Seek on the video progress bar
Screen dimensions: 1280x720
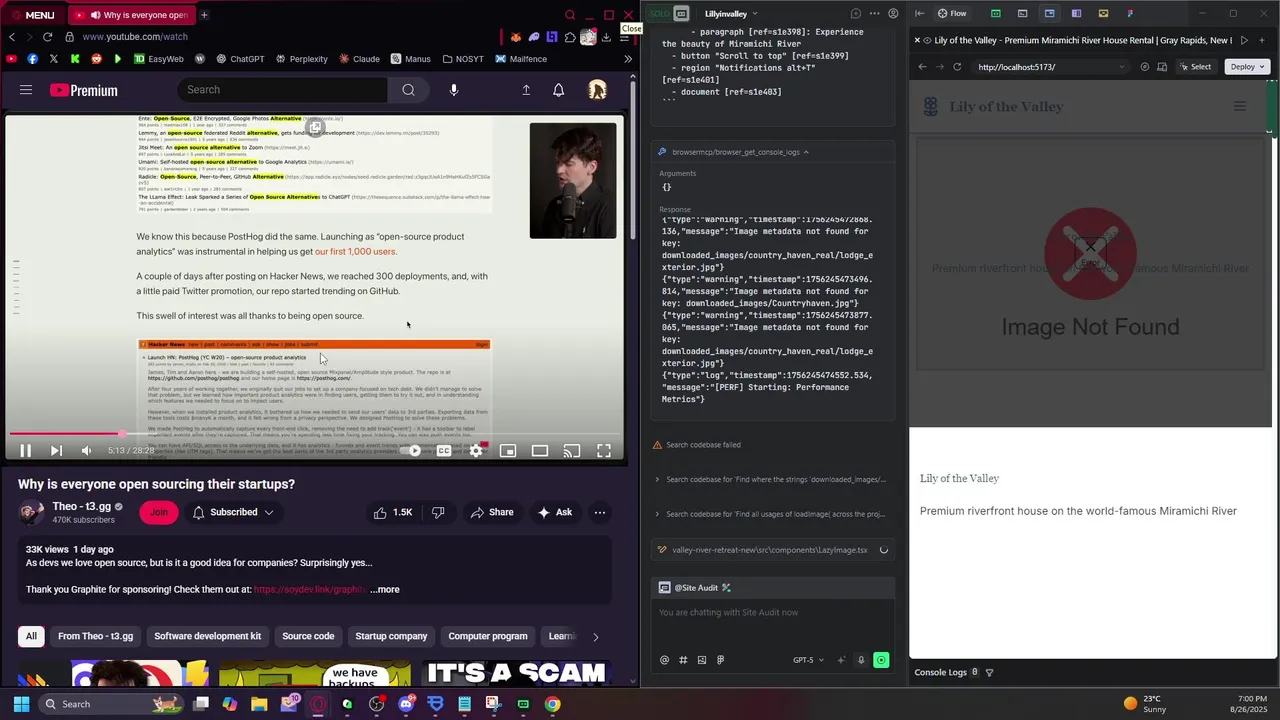pyautogui.click(x=315, y=434)
